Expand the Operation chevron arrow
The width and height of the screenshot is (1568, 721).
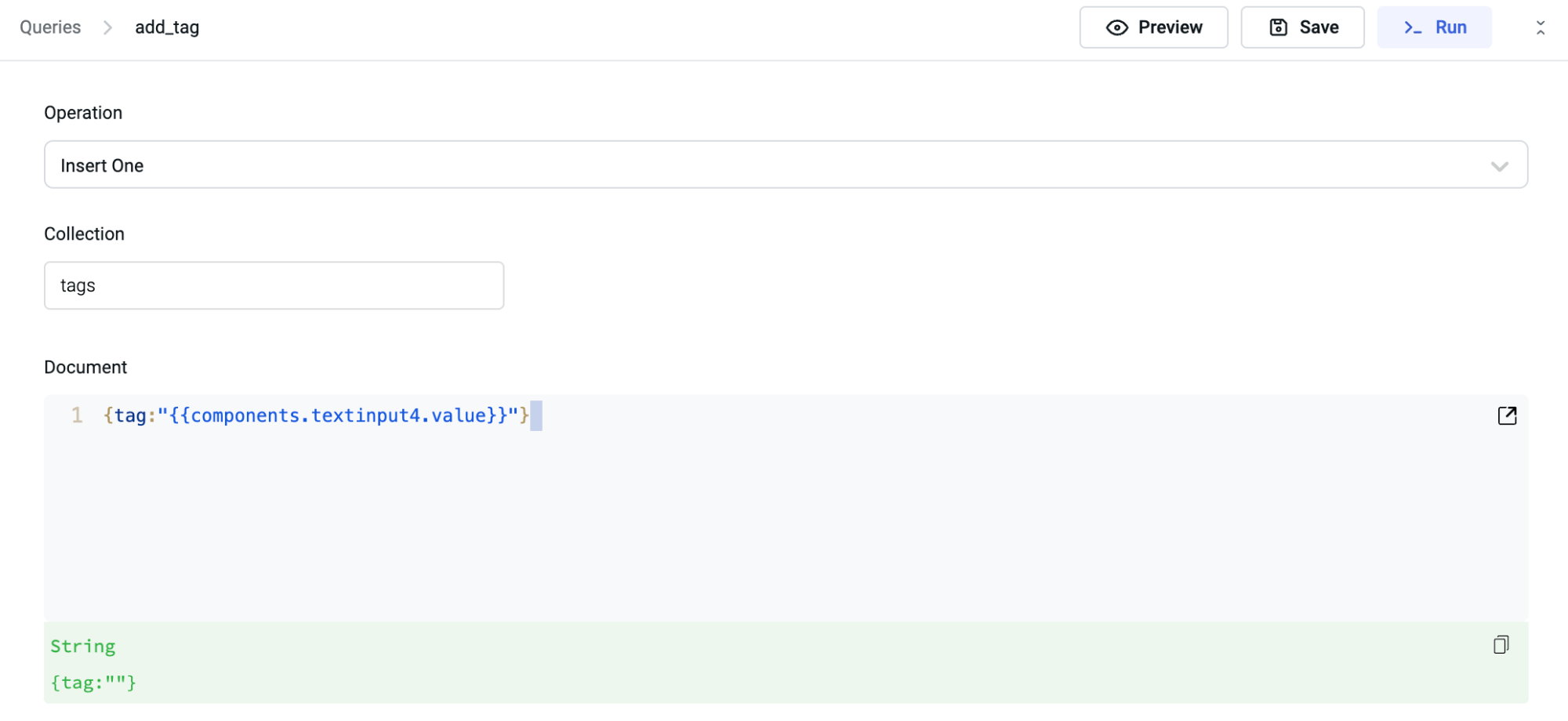click(x=1499, y=166)
